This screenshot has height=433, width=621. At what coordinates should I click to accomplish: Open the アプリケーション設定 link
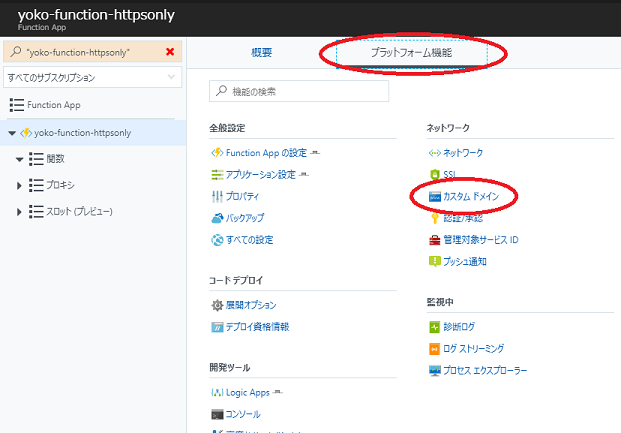[261, 175]
